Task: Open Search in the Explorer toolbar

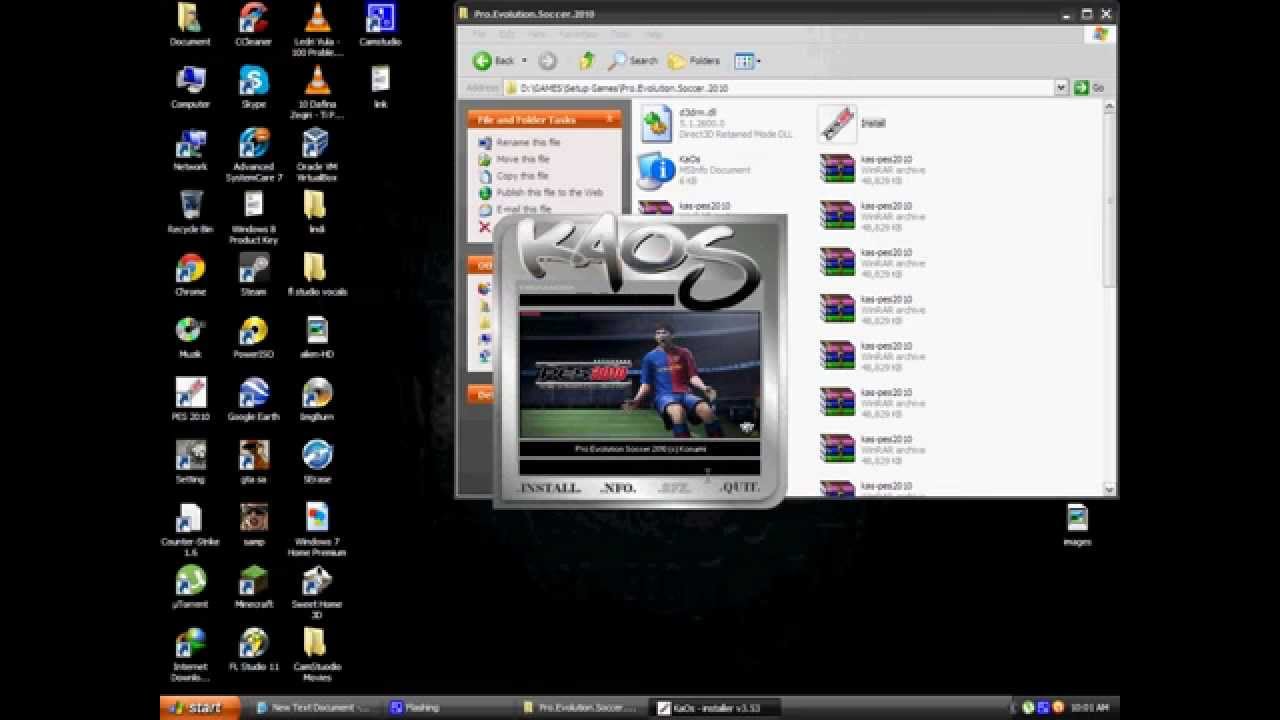Action: pyautogui.click(x=633, y=61)
